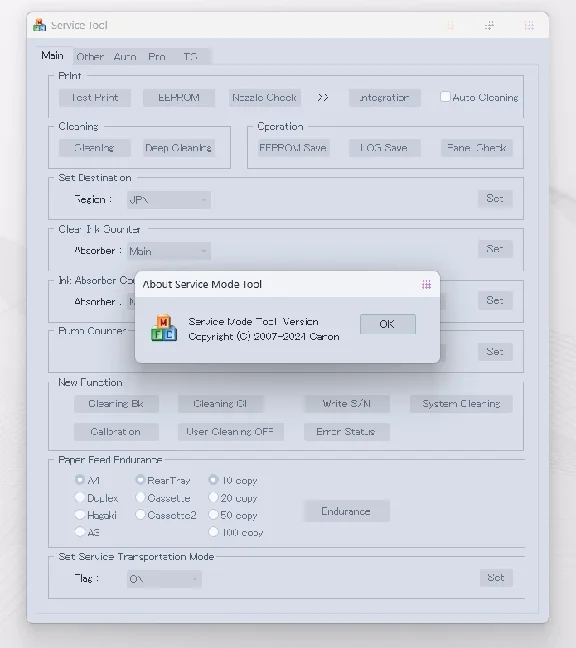Enable the Auto Cleaning checkbox

coord(445,97)
